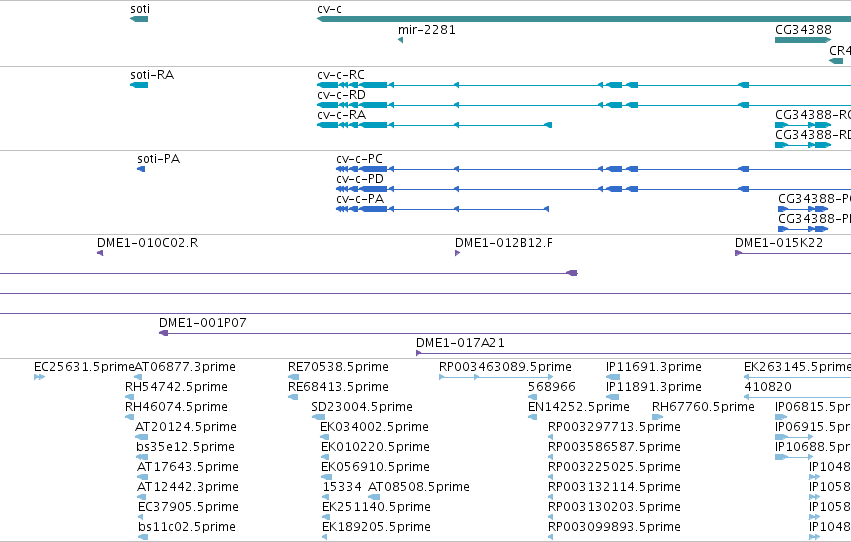Click the SD23004.5prime EST glyph
851x542 pixels.
pos(318,417)
